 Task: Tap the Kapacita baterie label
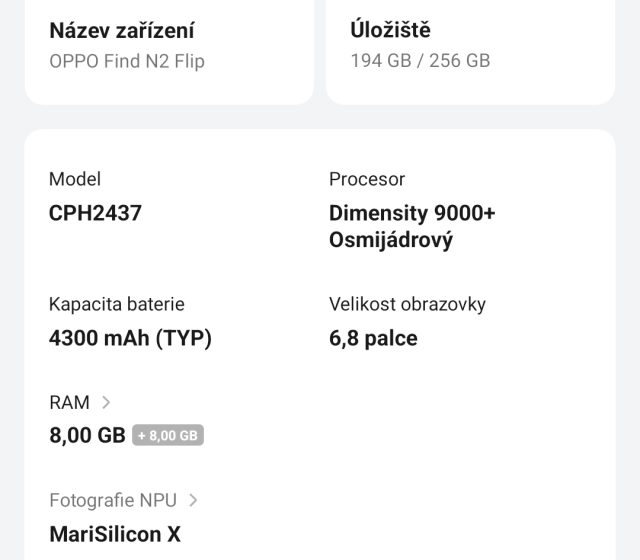coord(117,304)
